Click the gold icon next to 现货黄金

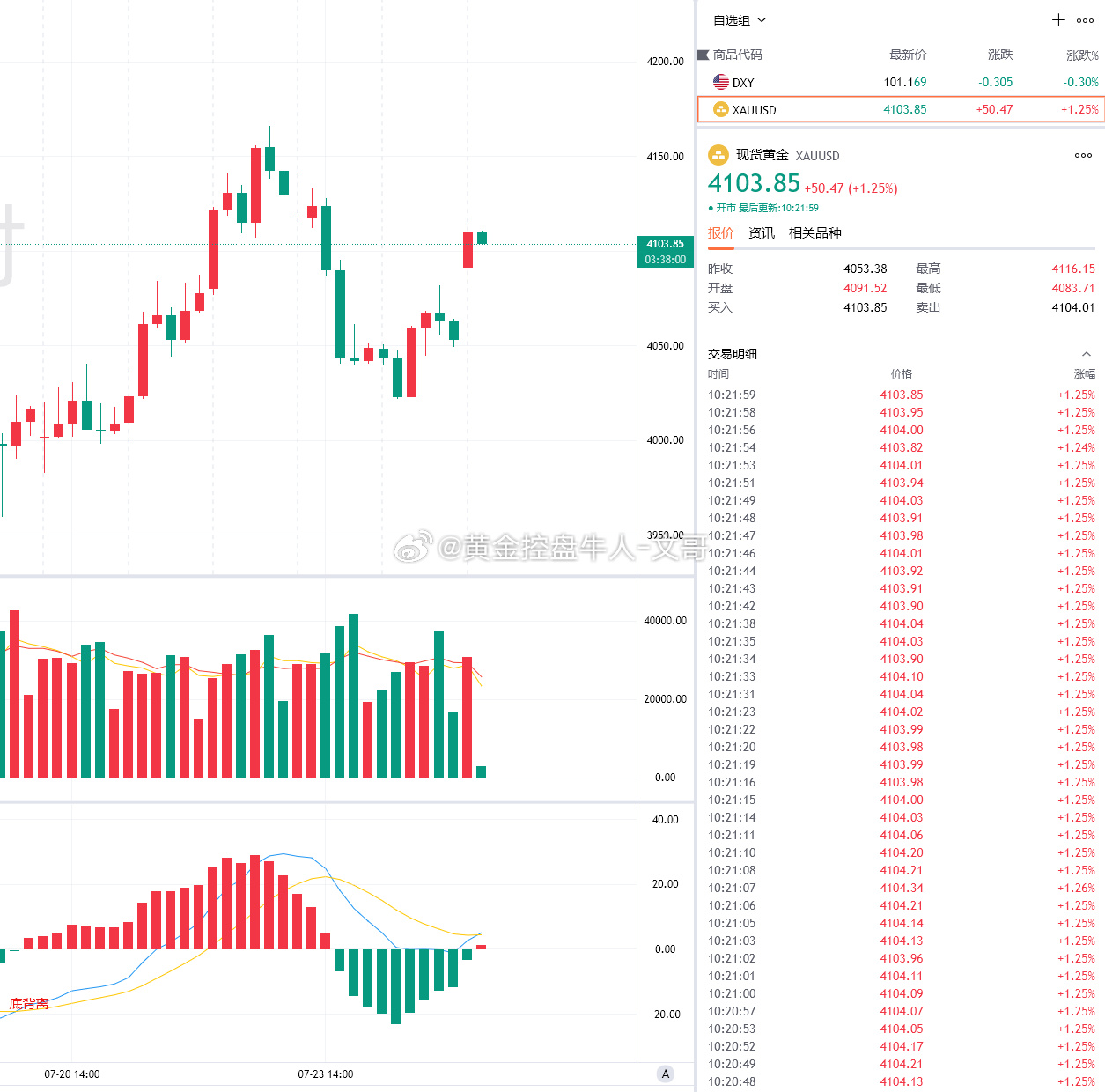click(718, 155)
